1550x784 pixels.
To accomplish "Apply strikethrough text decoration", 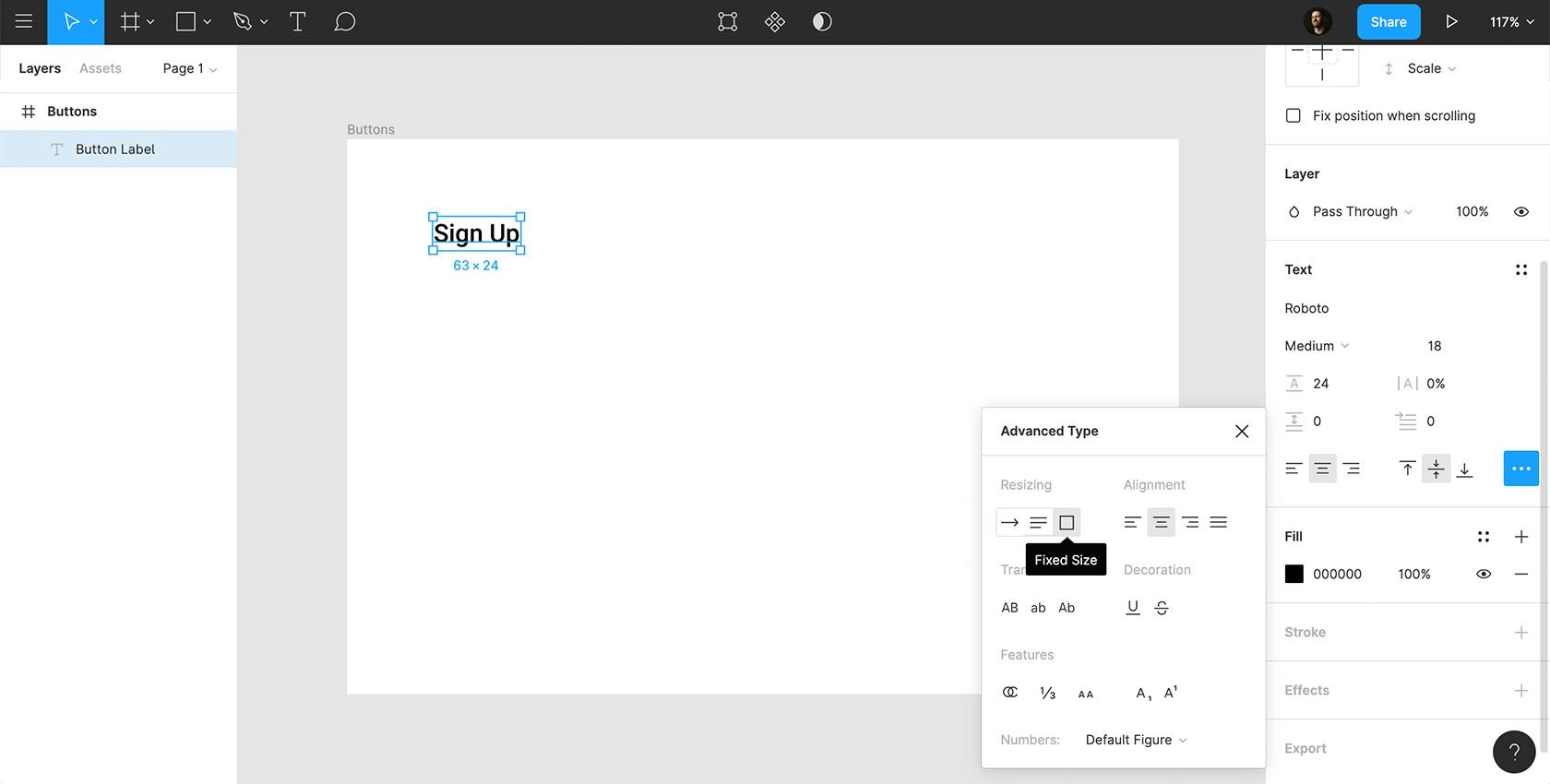I will coord(1162,608).
